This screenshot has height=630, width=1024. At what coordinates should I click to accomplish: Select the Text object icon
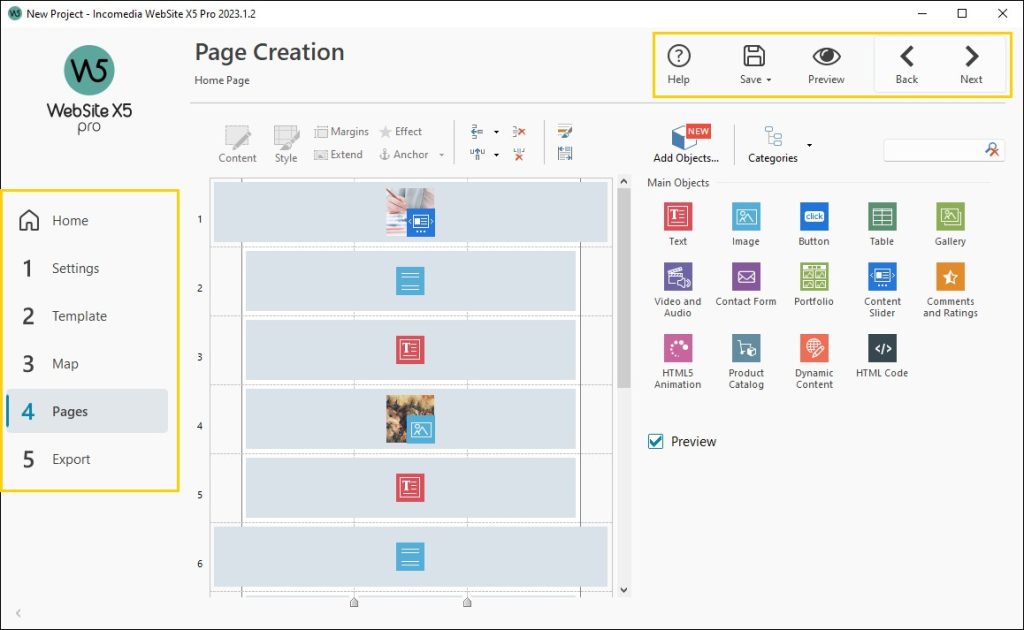tap(677, 217)
